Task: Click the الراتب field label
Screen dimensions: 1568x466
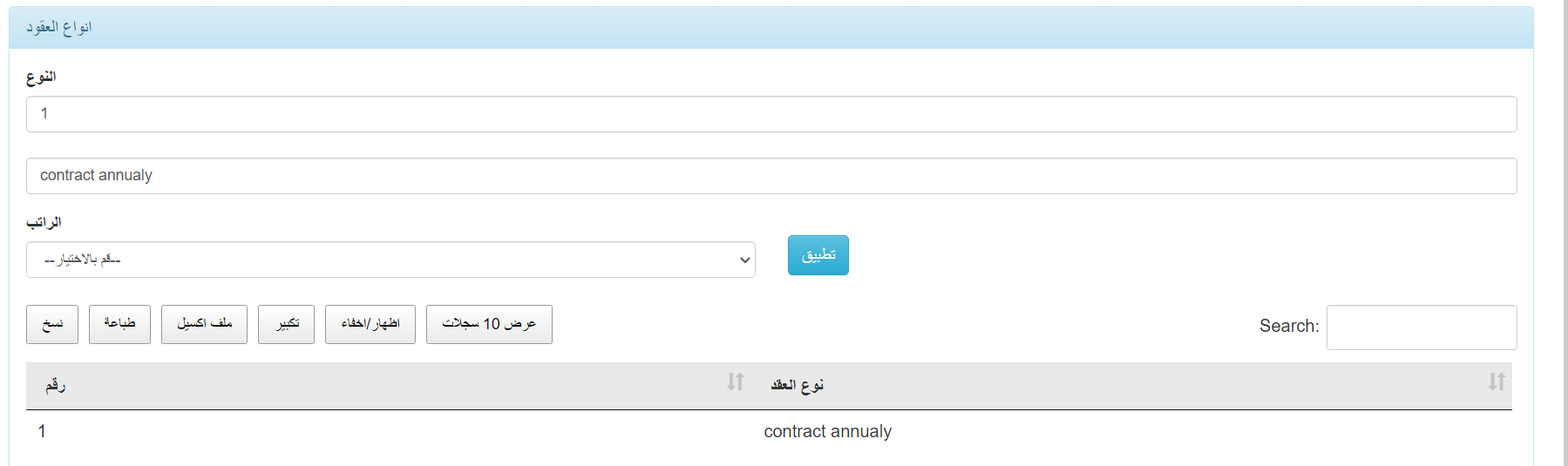Action: click(x=44, y=222)
